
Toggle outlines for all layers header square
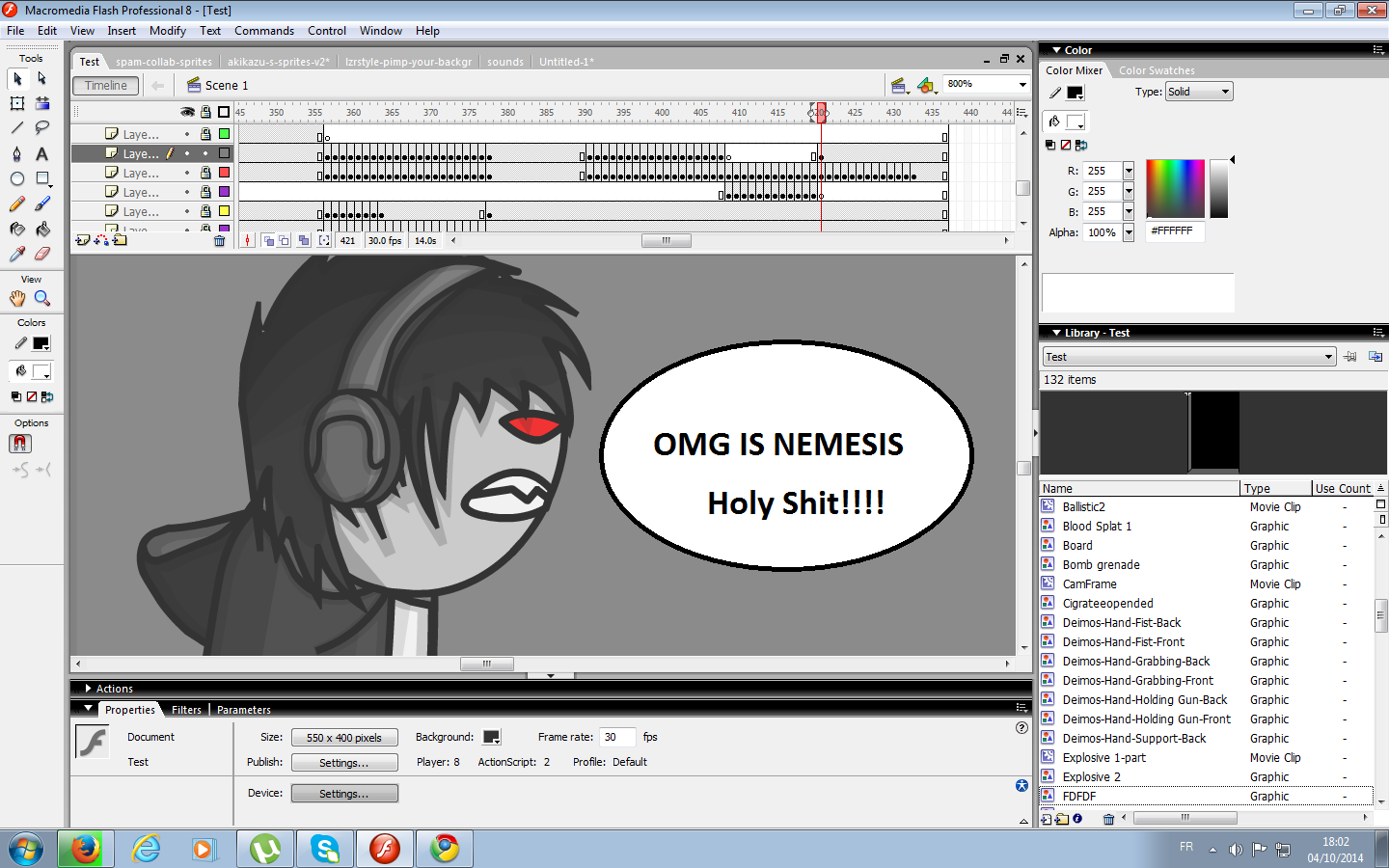coord(224,112)
